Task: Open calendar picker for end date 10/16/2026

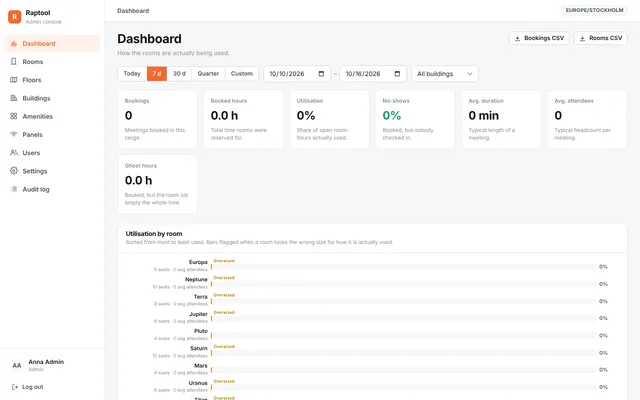Action: pyautogui.click(x=397, y=74)
